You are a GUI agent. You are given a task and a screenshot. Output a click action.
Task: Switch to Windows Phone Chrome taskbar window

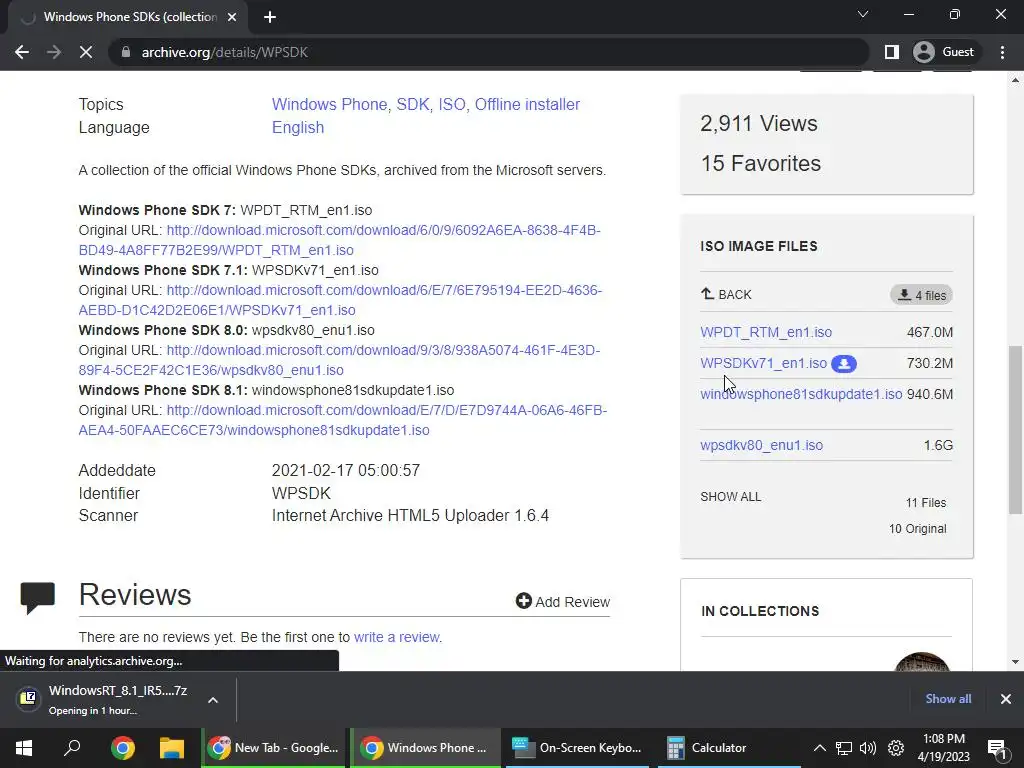(x=425, y=748)
